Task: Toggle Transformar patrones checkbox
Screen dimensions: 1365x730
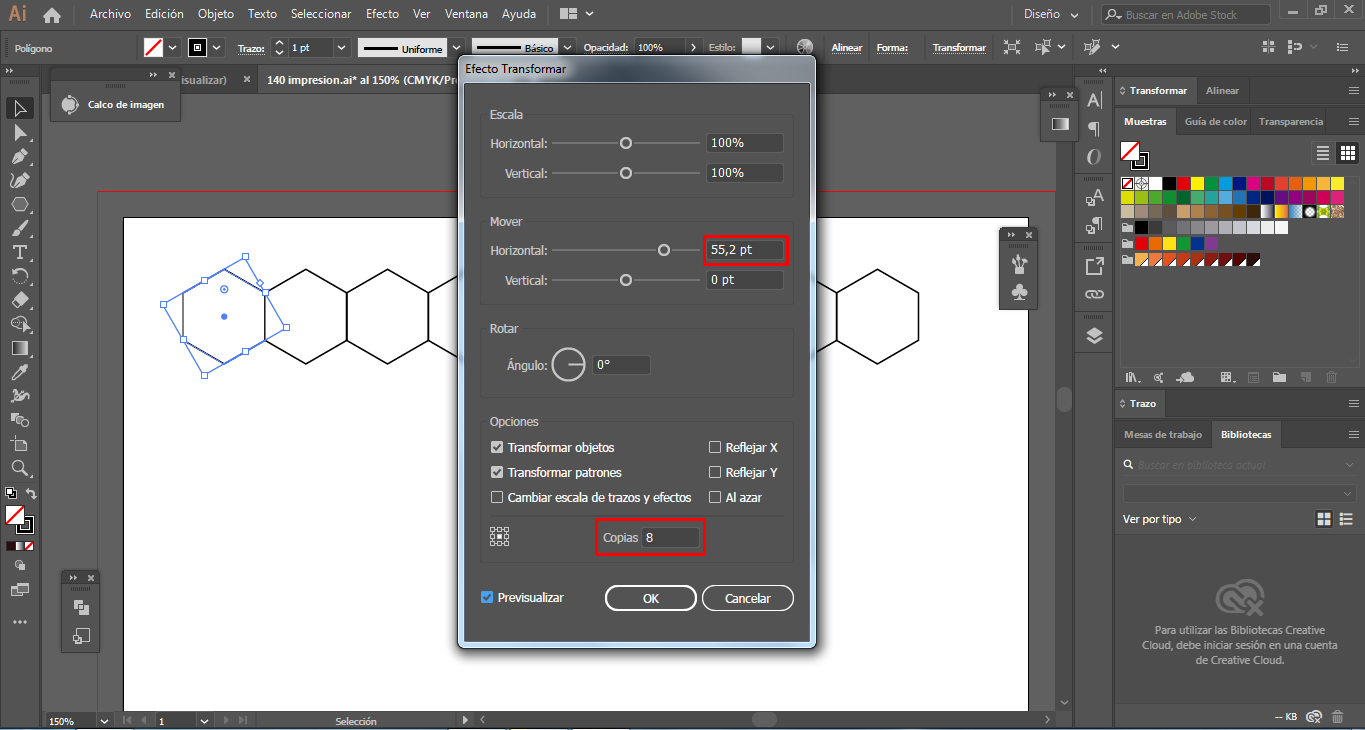Action: tap(497, 472)
